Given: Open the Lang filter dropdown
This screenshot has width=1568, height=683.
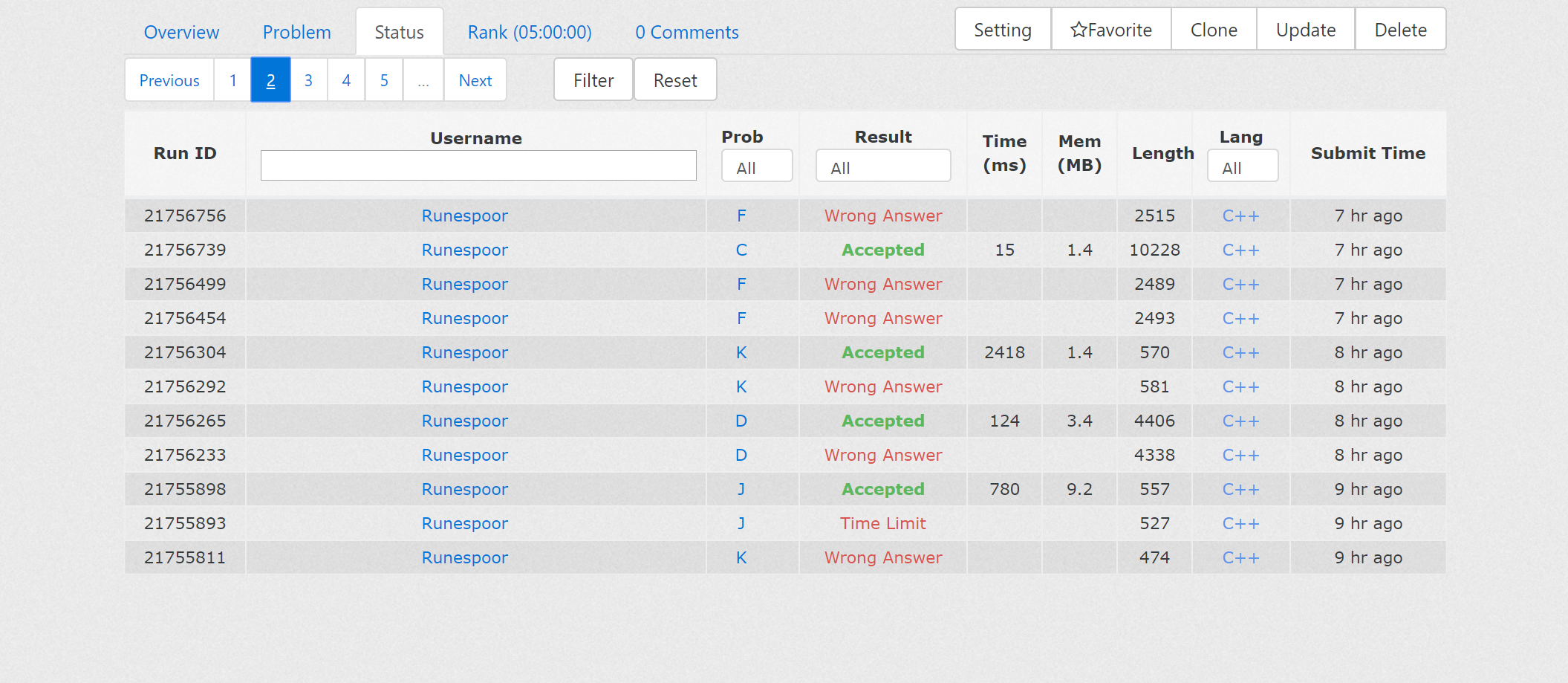Looking at the screenshot, I should tap(1242, 167).
